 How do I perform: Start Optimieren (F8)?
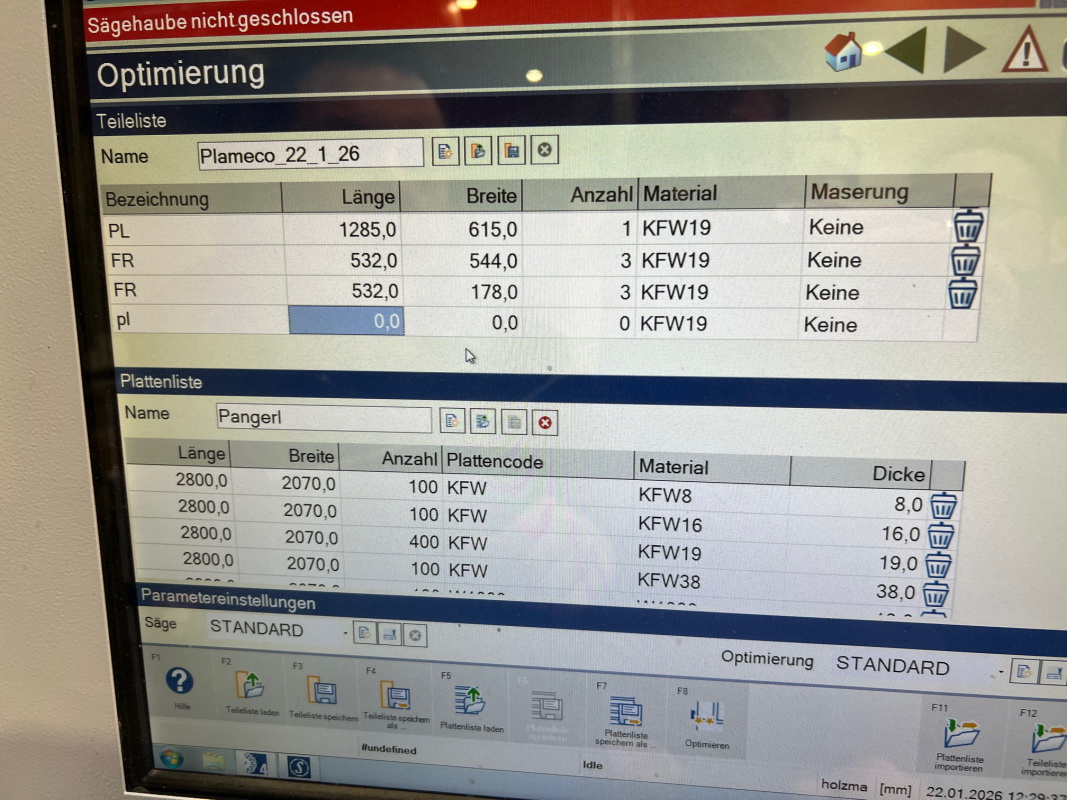coord(706,718)
